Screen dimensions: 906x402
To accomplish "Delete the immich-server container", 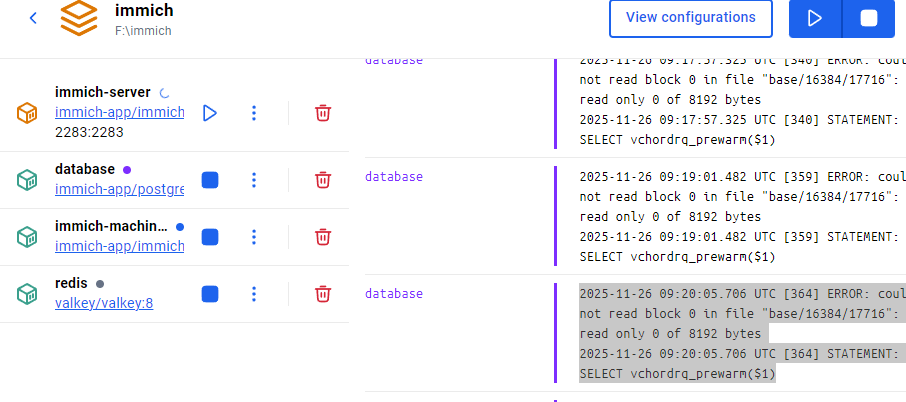I will pos(323,113).
